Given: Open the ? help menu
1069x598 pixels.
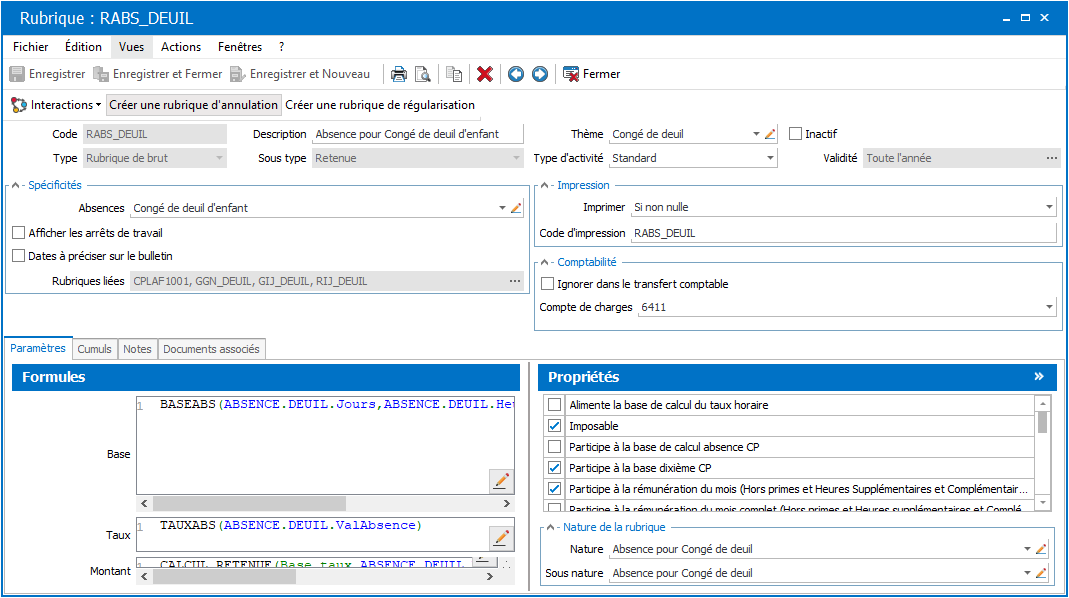Looking at the screenshot, I should [282, 47].
